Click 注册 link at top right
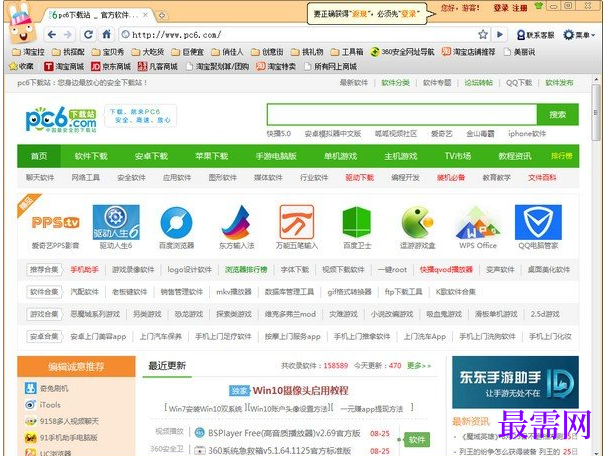This screenshot has height=456, width=610. [520, 8]
